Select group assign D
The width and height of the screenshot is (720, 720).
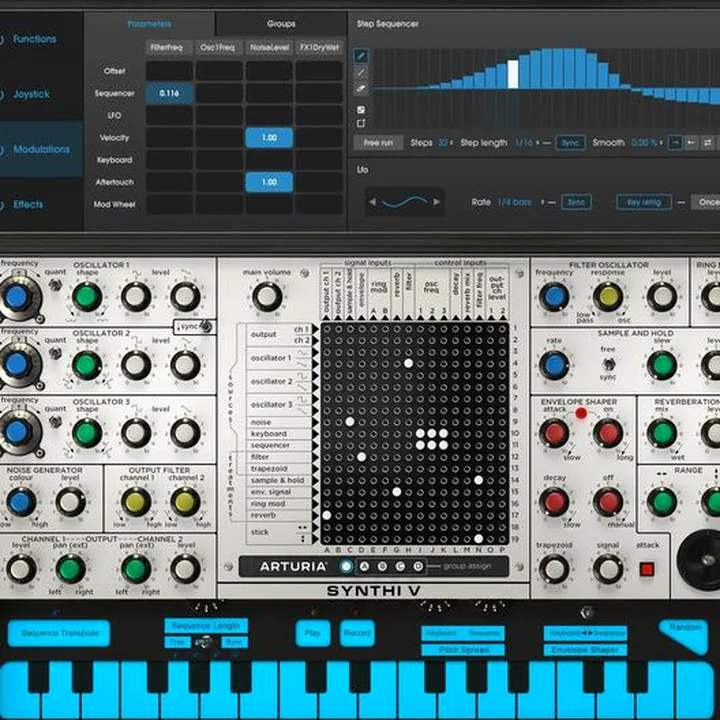[418, 567]
